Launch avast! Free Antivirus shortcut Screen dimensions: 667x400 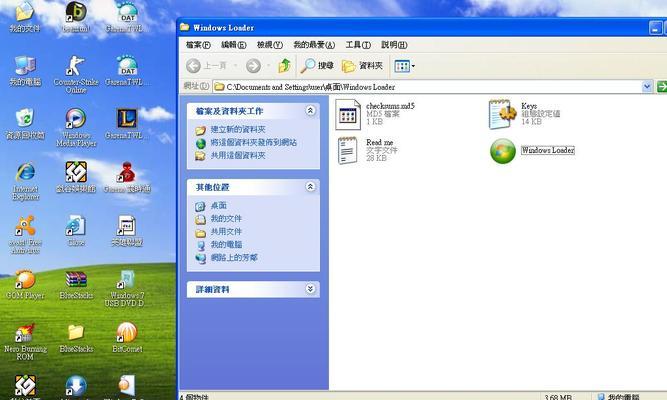(25, 234)
